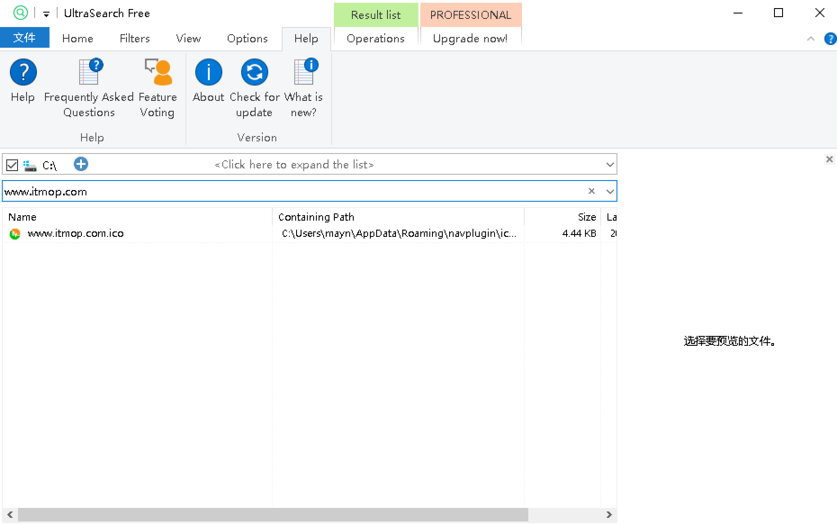Open Frequently Asked Questions
Screen dimensions: 837x525
pyautogui.click(x=89, y=73)
